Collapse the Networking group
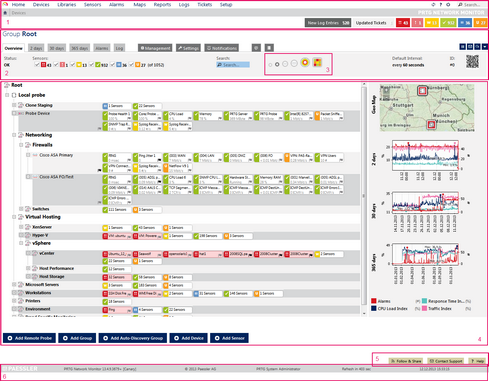Viewport: 489px width, 382px height. 14,135
